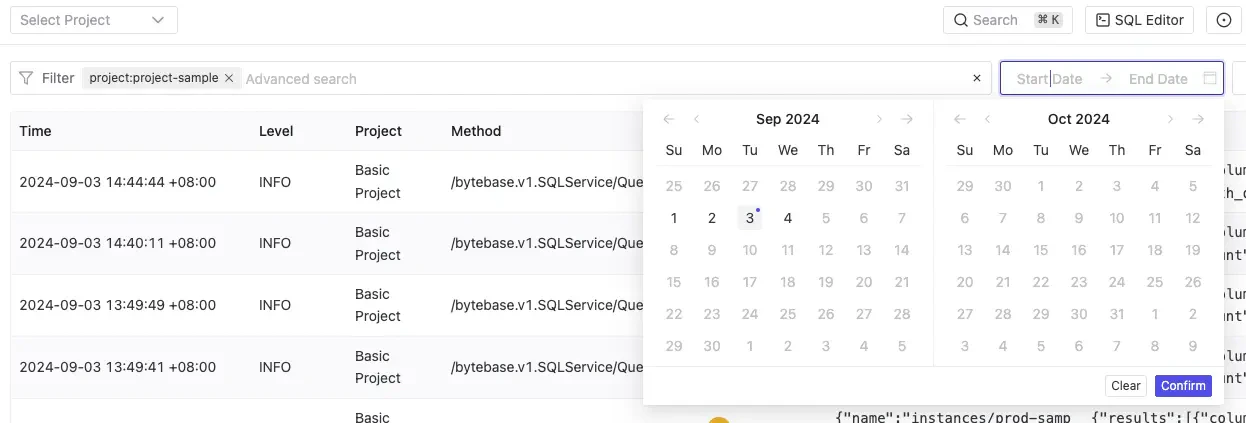Screen dimensions: 1246x423
Task: Click the Time column header
Action: pyautogui.click(x=35, y=131)
